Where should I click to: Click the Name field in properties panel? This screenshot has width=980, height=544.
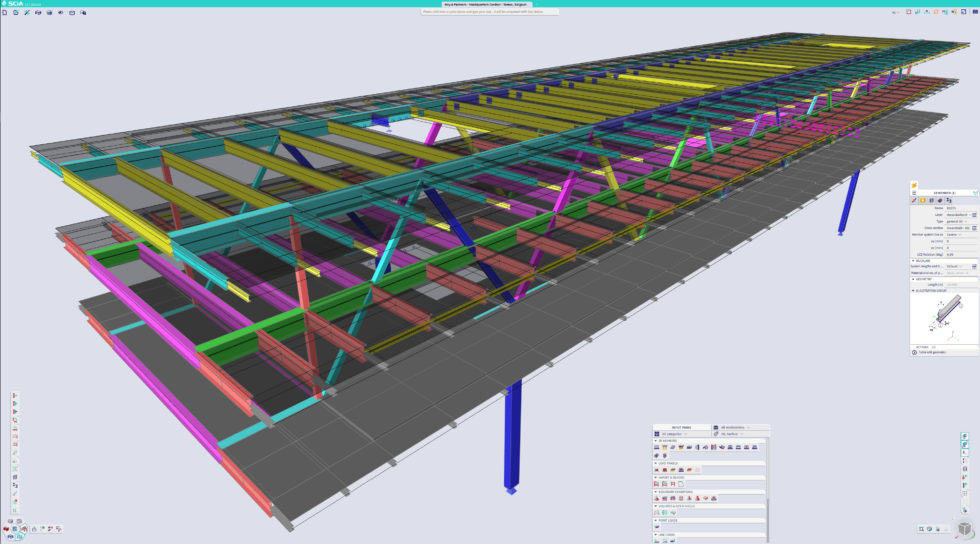[x=957, y=207]
